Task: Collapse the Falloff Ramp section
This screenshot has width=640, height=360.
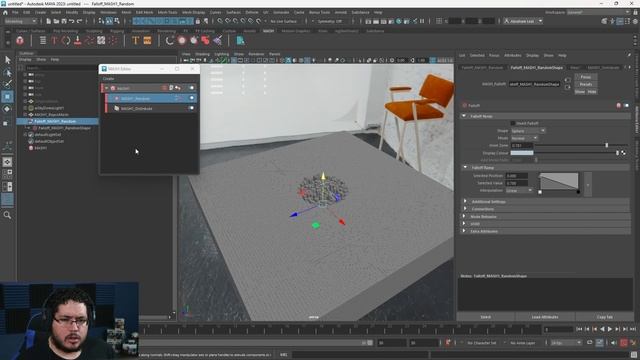Action: (465, 167)
